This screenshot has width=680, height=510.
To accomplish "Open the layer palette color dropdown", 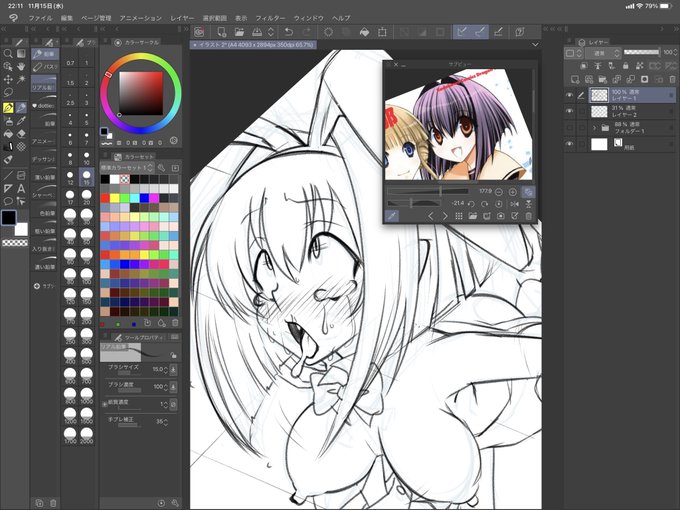I will coord(572,53).
